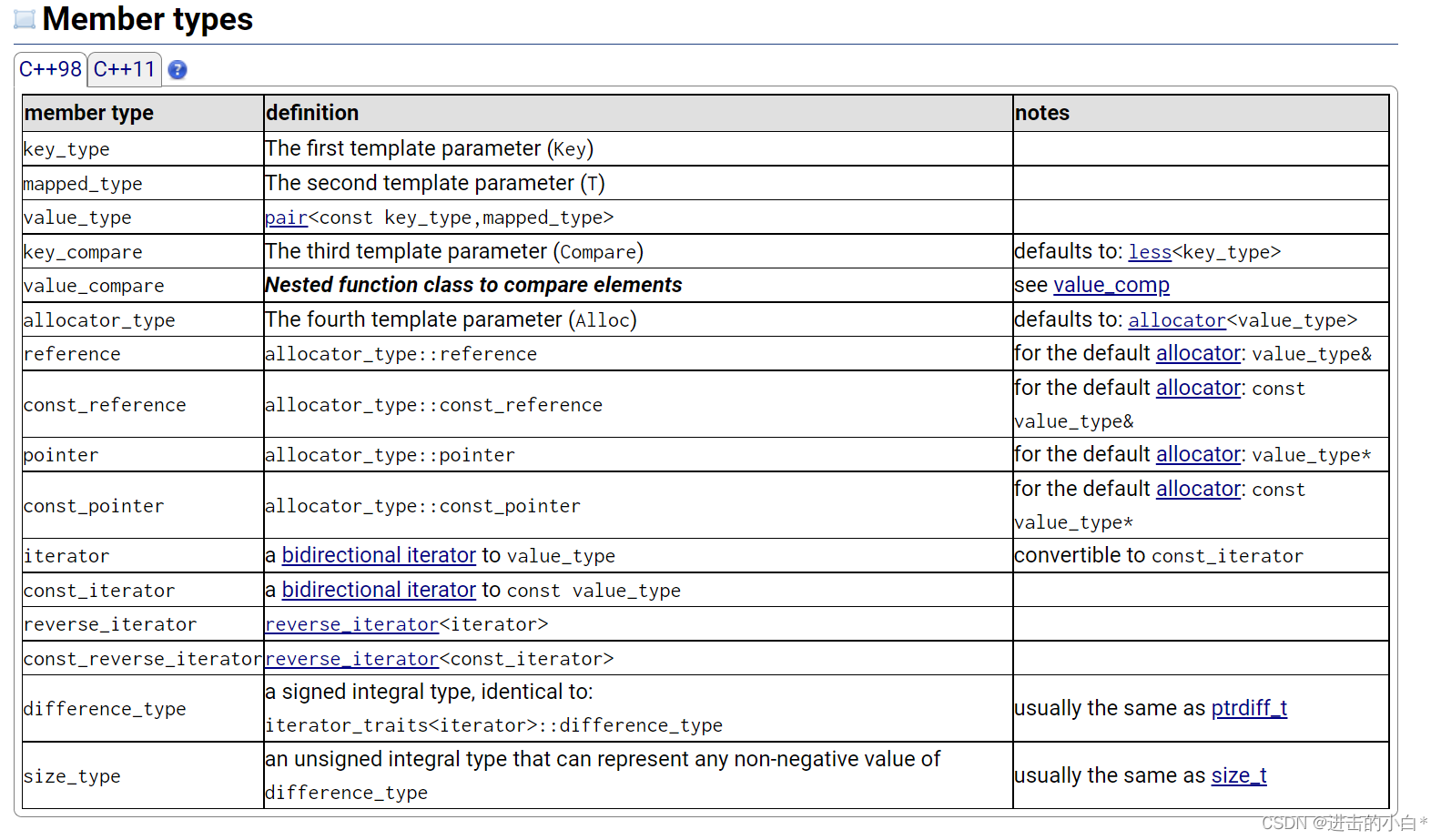Click the mapped_type cell
Screen dimensions: 1441x840
143,184
